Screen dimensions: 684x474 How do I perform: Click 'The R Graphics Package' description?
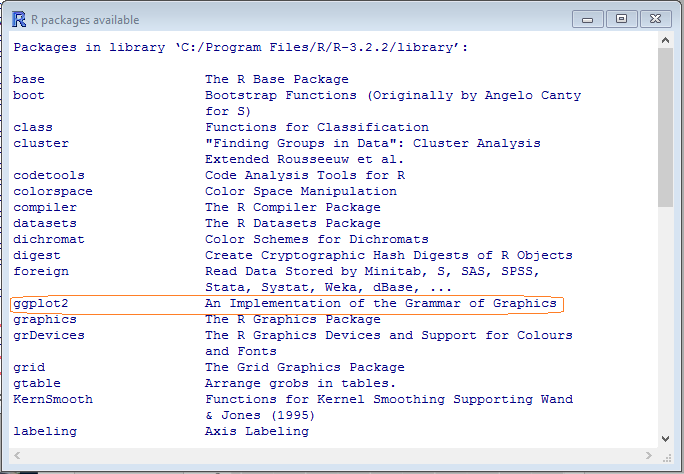coord(293,320)
